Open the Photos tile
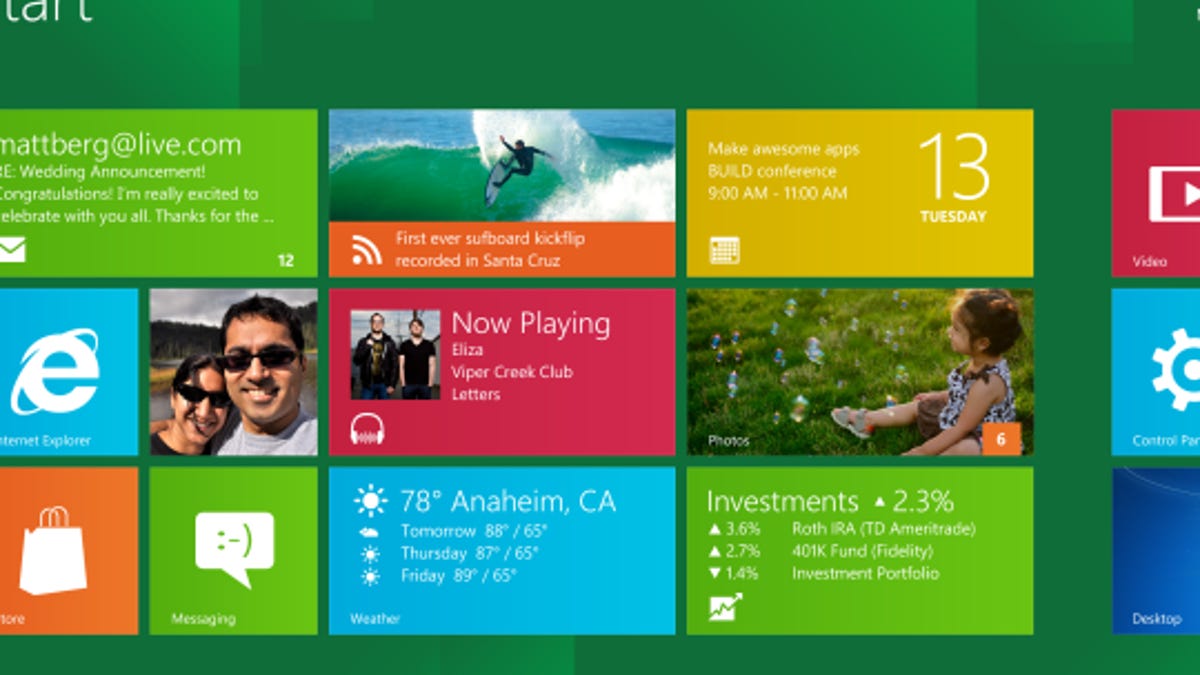 pos(860,370)
